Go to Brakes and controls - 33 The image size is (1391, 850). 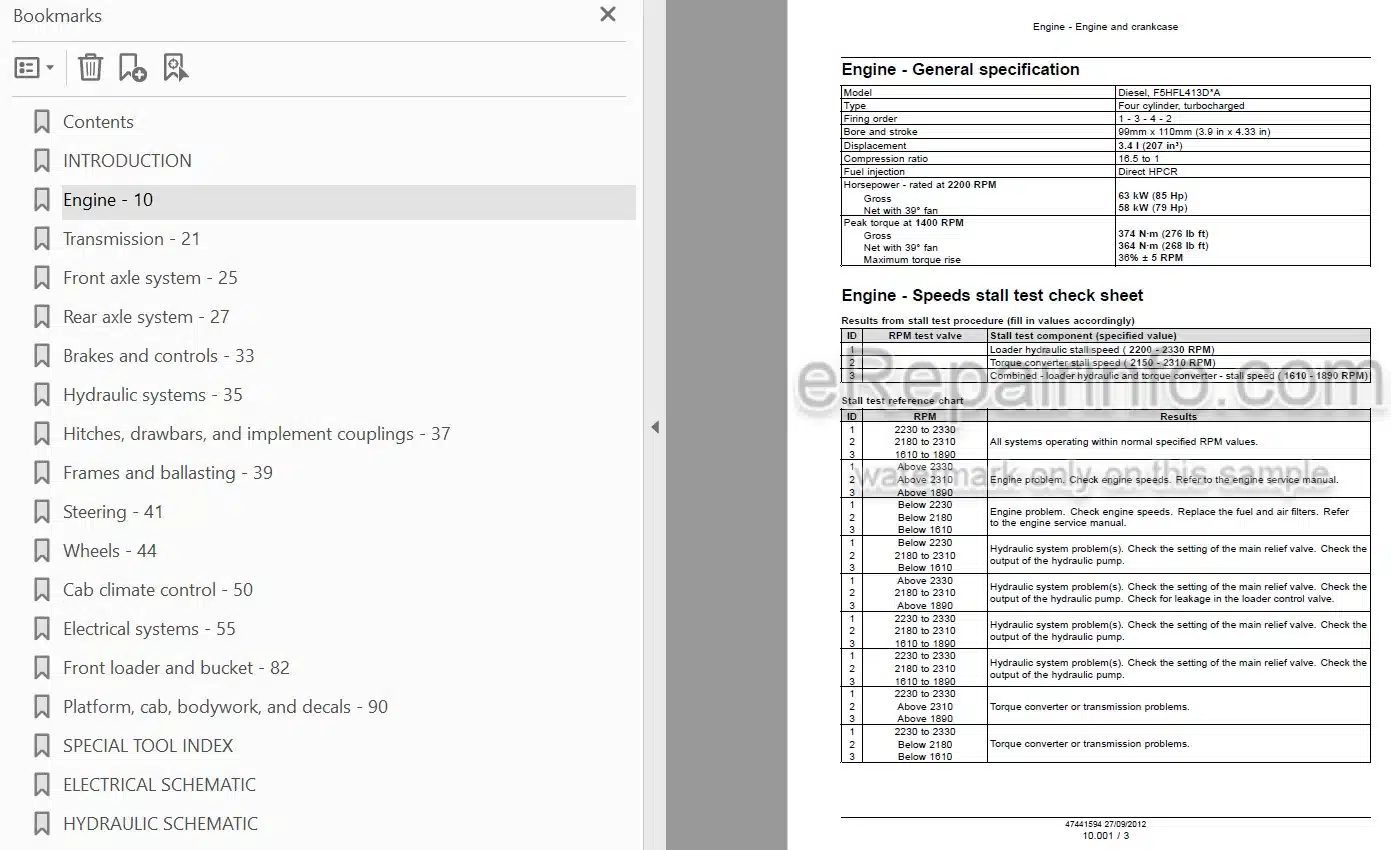tap(158, 356)
